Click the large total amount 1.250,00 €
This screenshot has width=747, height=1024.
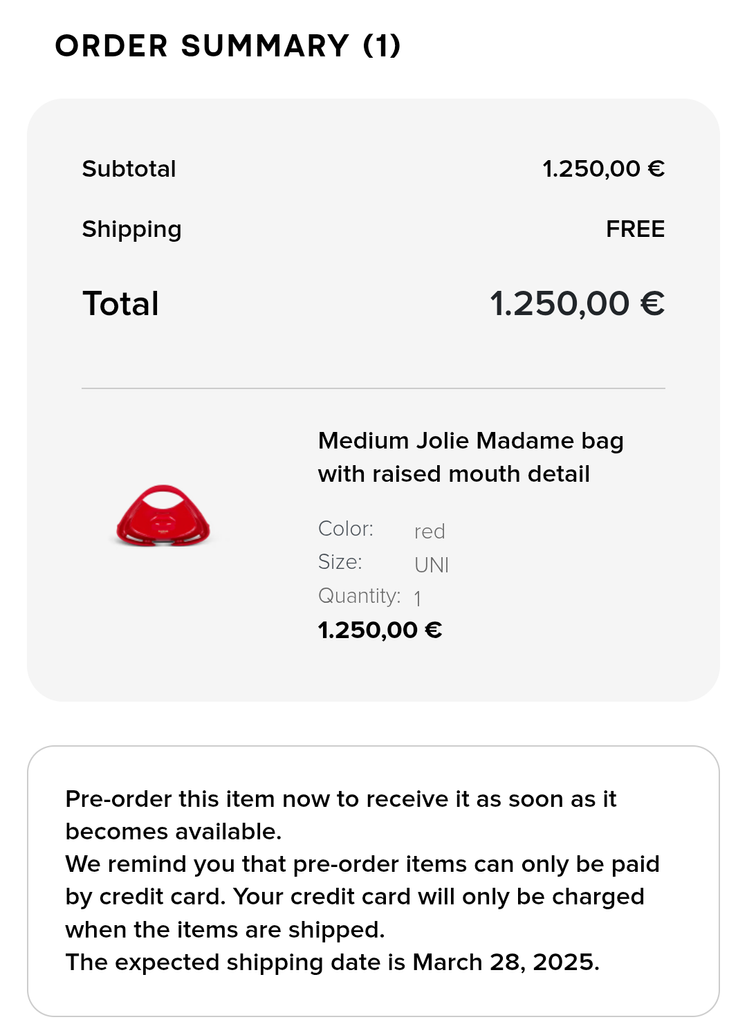click(577, 303)
